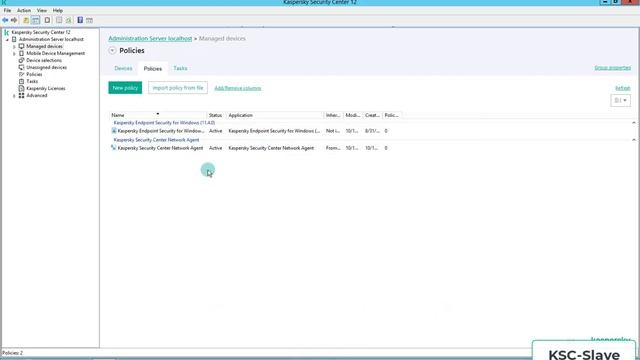640x360 pixels.
Task: Select Kaspersky Licenses in the tree
Action: [x=46, y=88]
